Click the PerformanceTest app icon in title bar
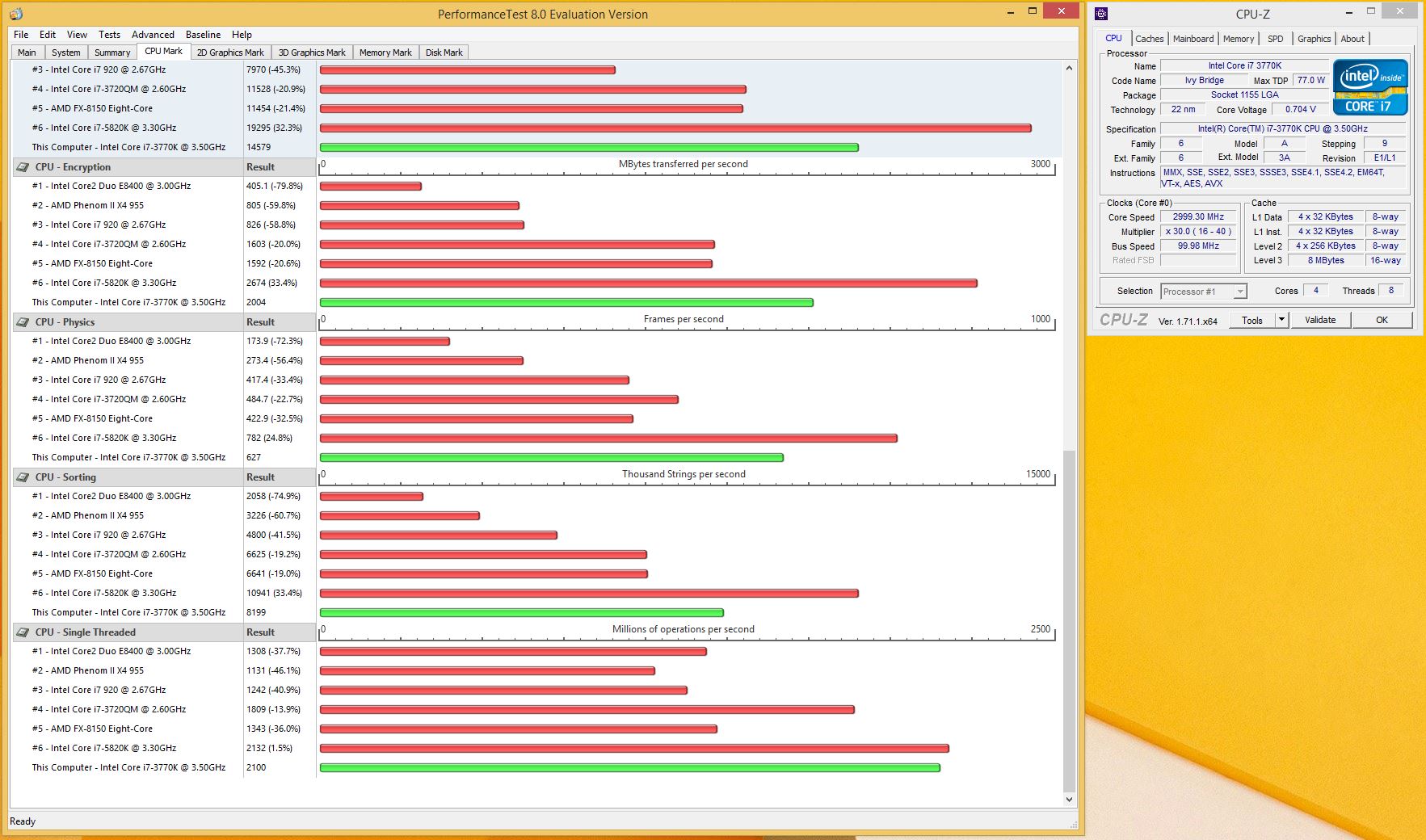Image resolution: width=1426 pixels, height=840 pixels. (16, 14)
